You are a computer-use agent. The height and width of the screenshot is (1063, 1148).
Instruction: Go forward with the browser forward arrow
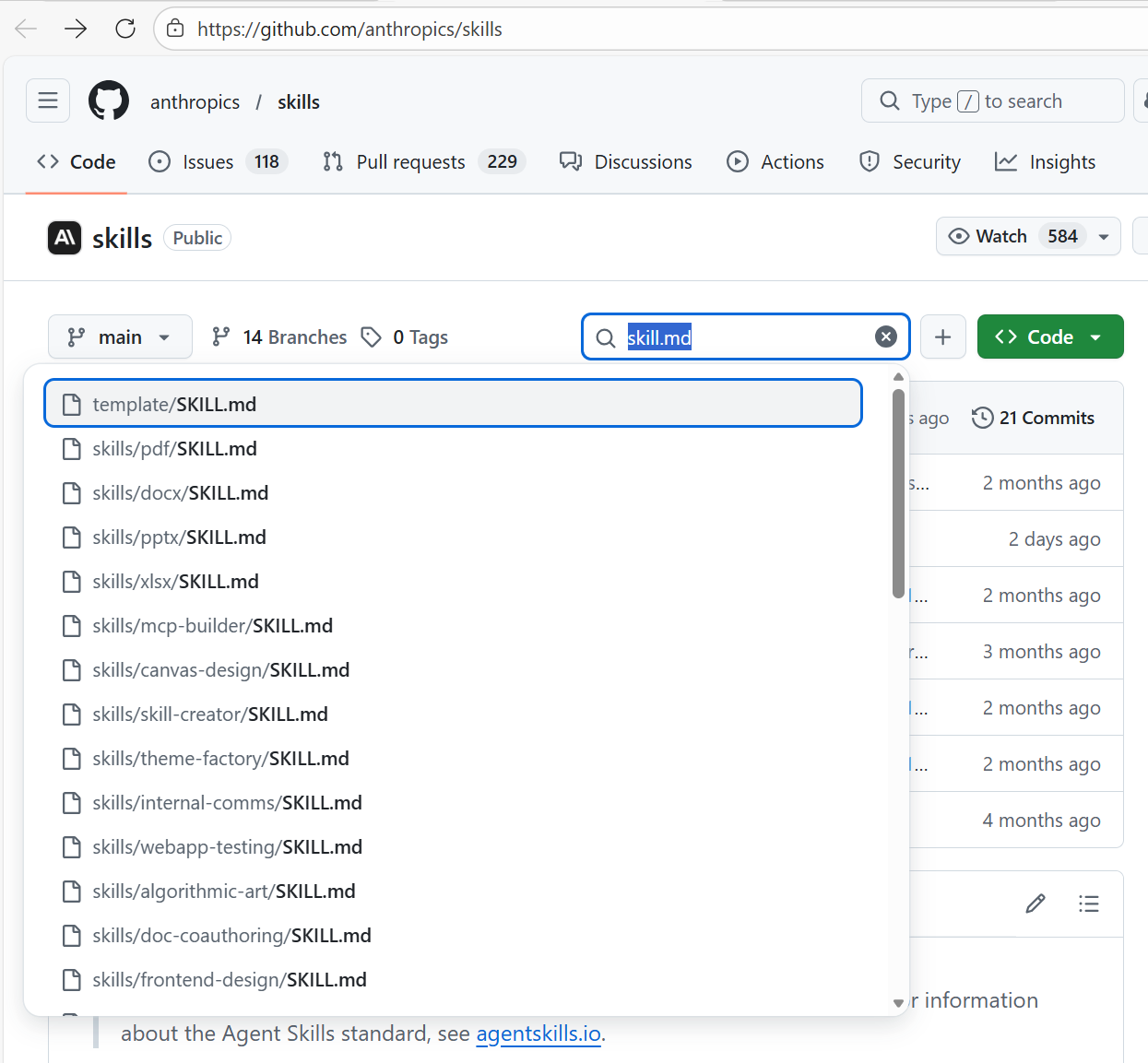coord(76,29)
